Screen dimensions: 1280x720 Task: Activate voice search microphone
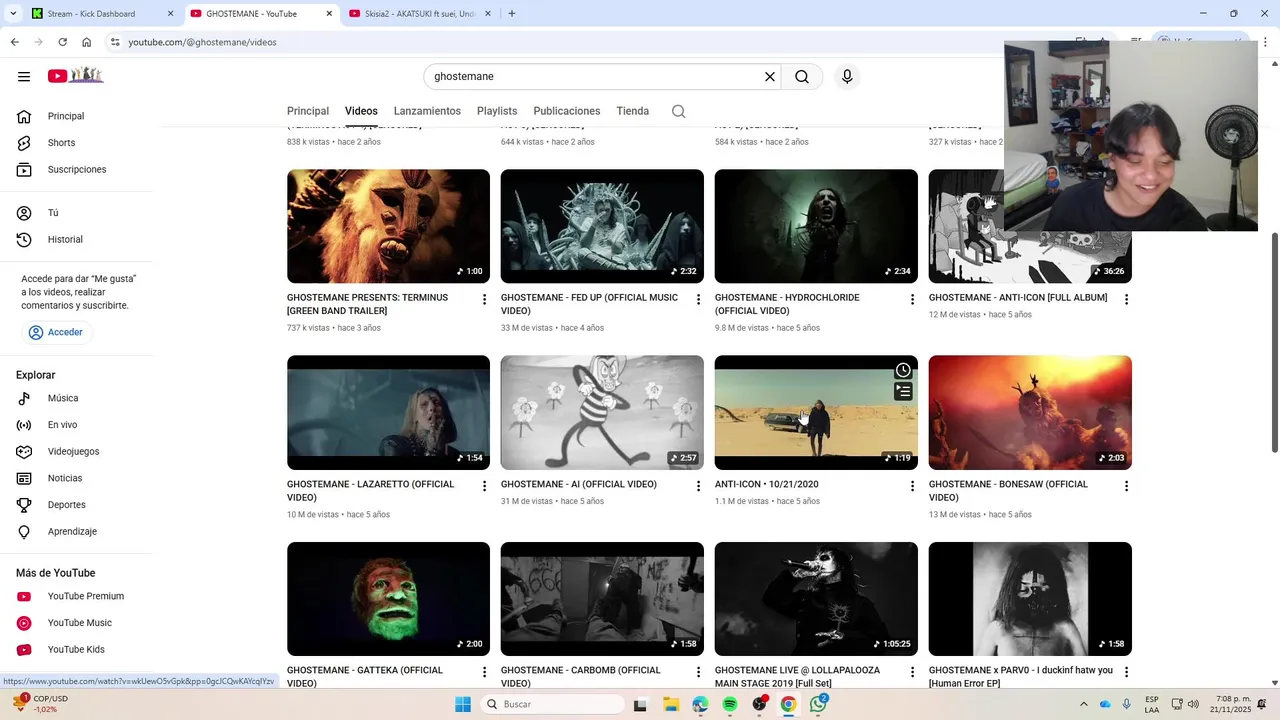click(x=847, y=77)
